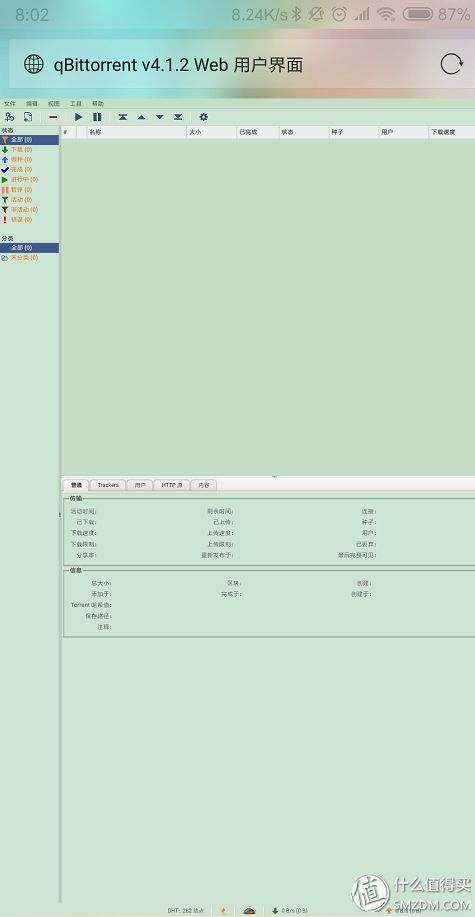
Task: Open the 帮助 menu
Action: click(98, 104)
